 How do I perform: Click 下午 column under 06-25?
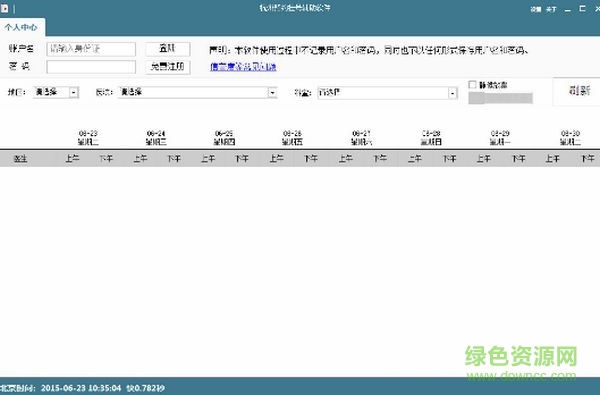[242, 158]
